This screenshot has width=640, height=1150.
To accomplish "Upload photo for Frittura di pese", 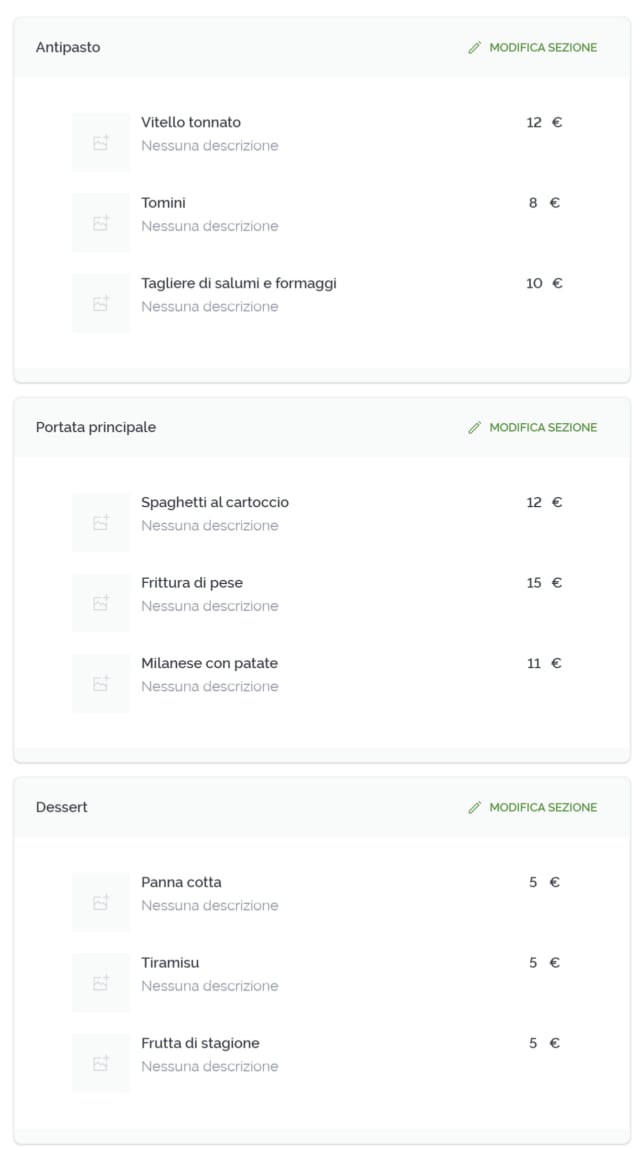I will click(x=100, y=603).
